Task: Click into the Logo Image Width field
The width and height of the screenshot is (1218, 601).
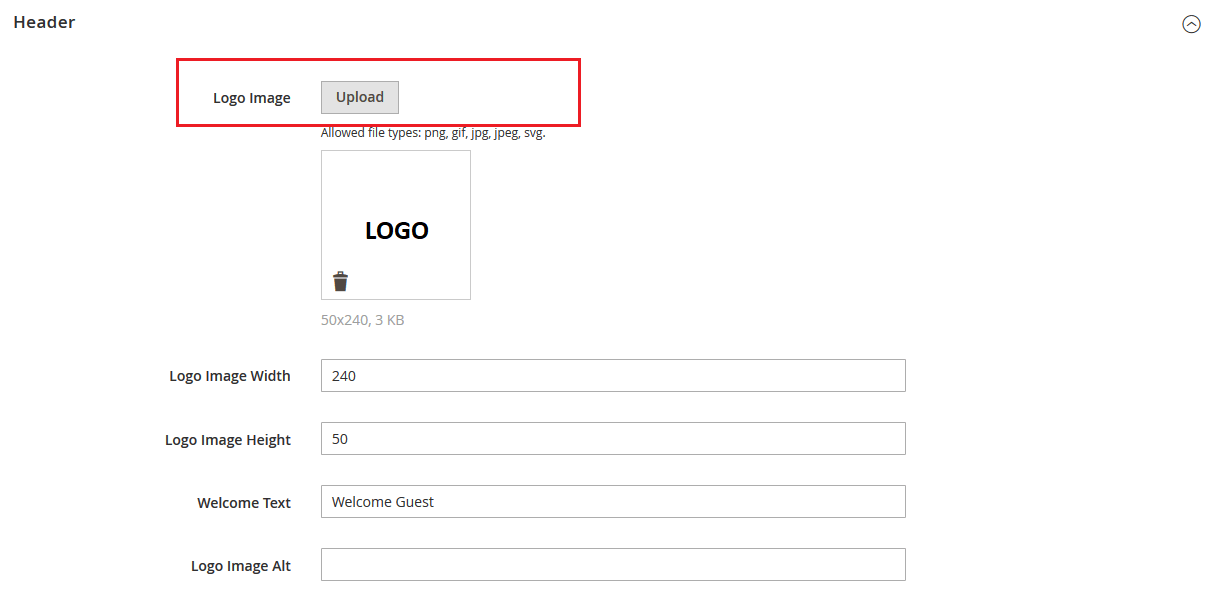Action: 612,375
